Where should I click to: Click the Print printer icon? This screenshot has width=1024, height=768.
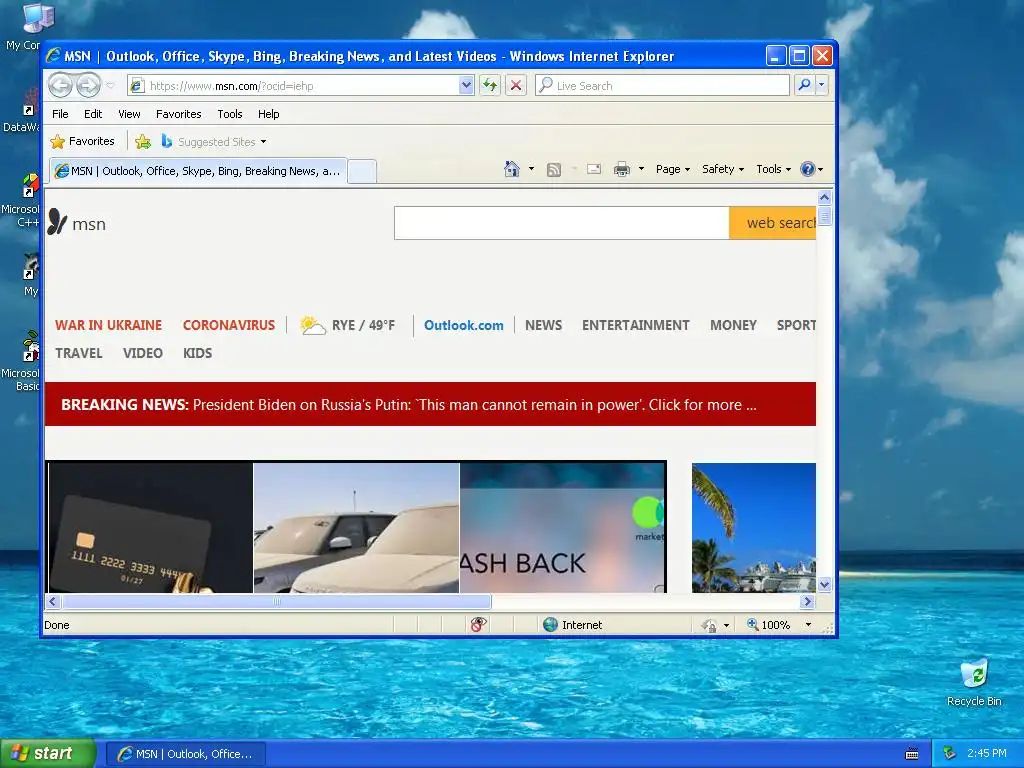pyautogui.click(x=622, y=169)
